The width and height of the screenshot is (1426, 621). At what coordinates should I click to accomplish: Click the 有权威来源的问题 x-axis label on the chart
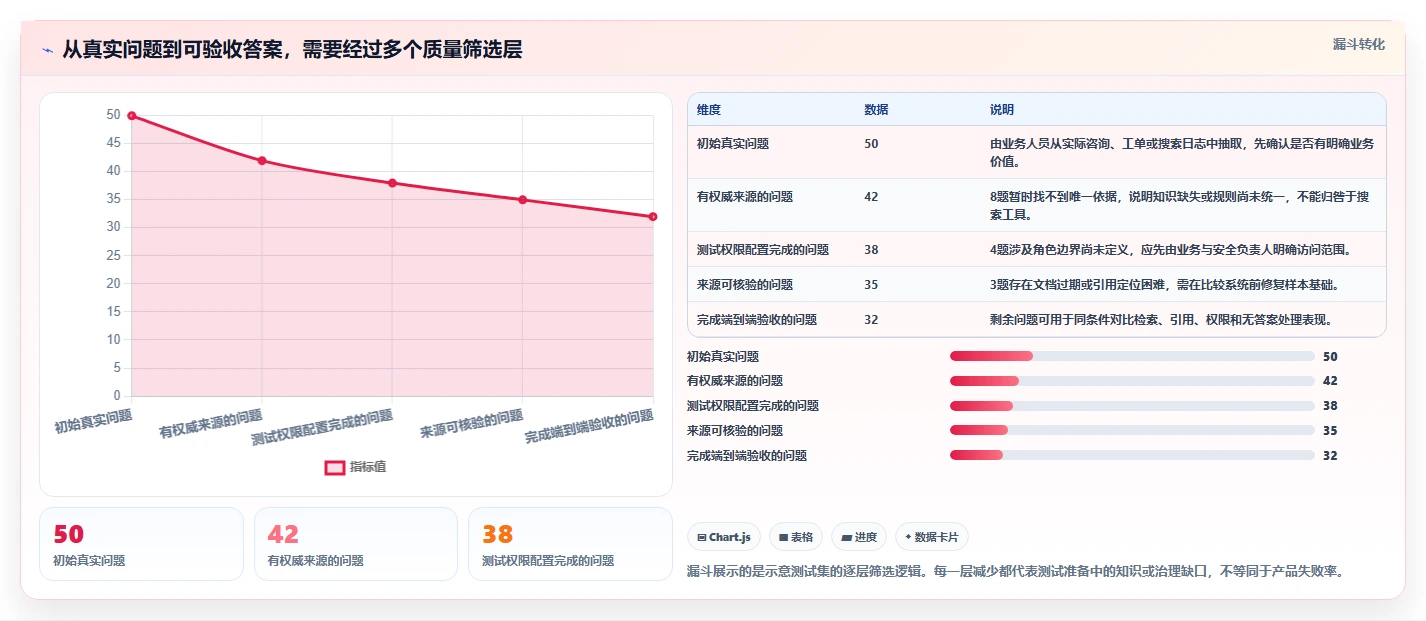coord(211,424)
